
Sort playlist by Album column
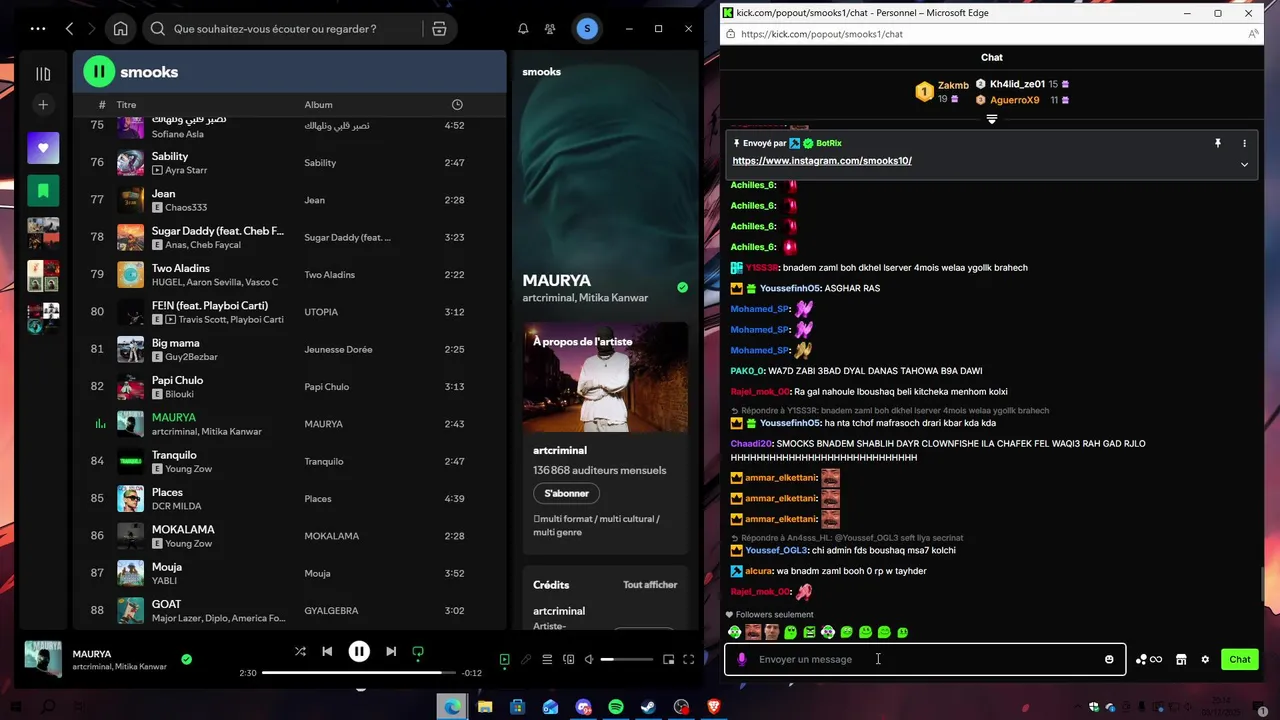tap(318, 105)
